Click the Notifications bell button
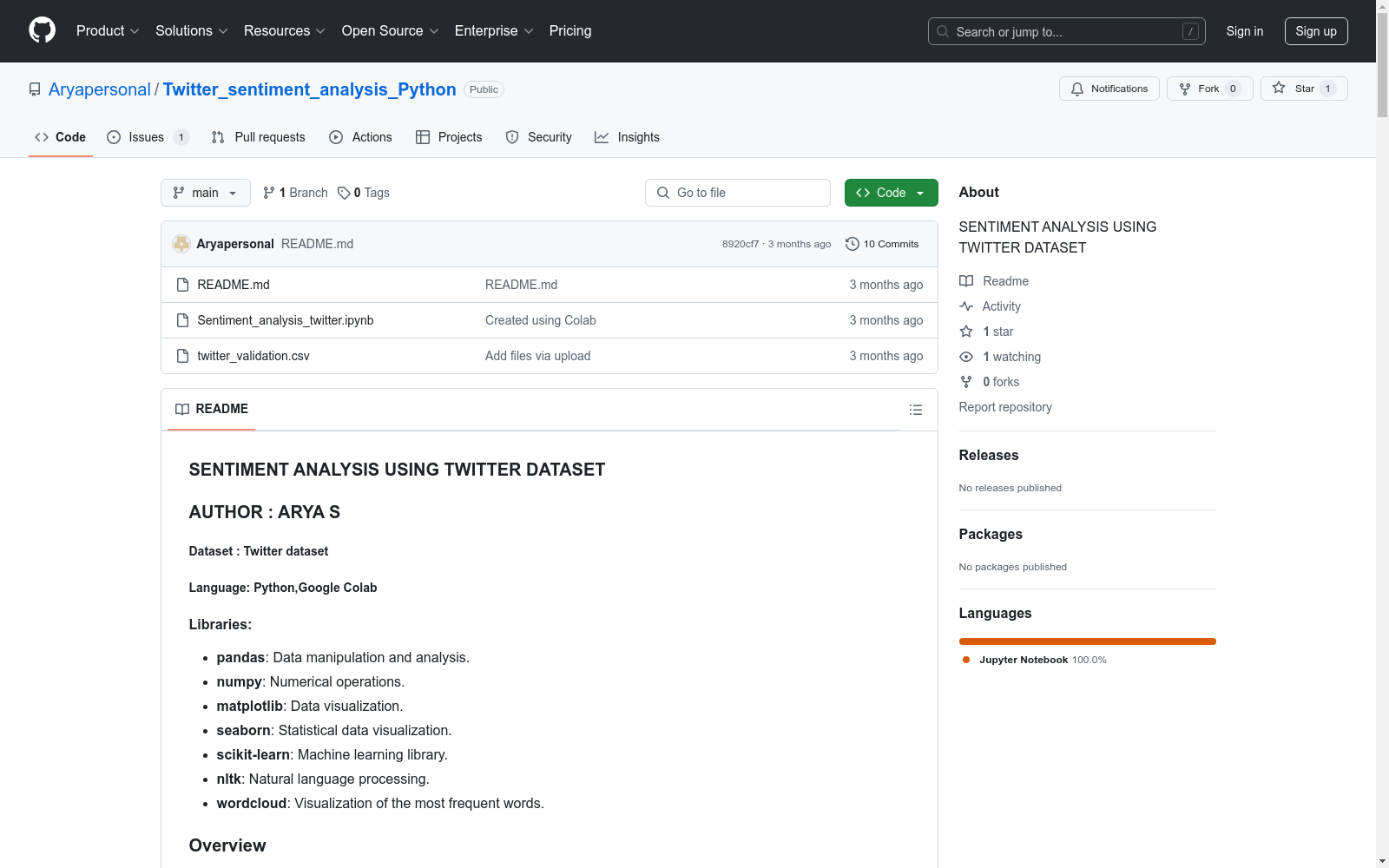This screenshot has height=868, width=1389. (1109, 89)
